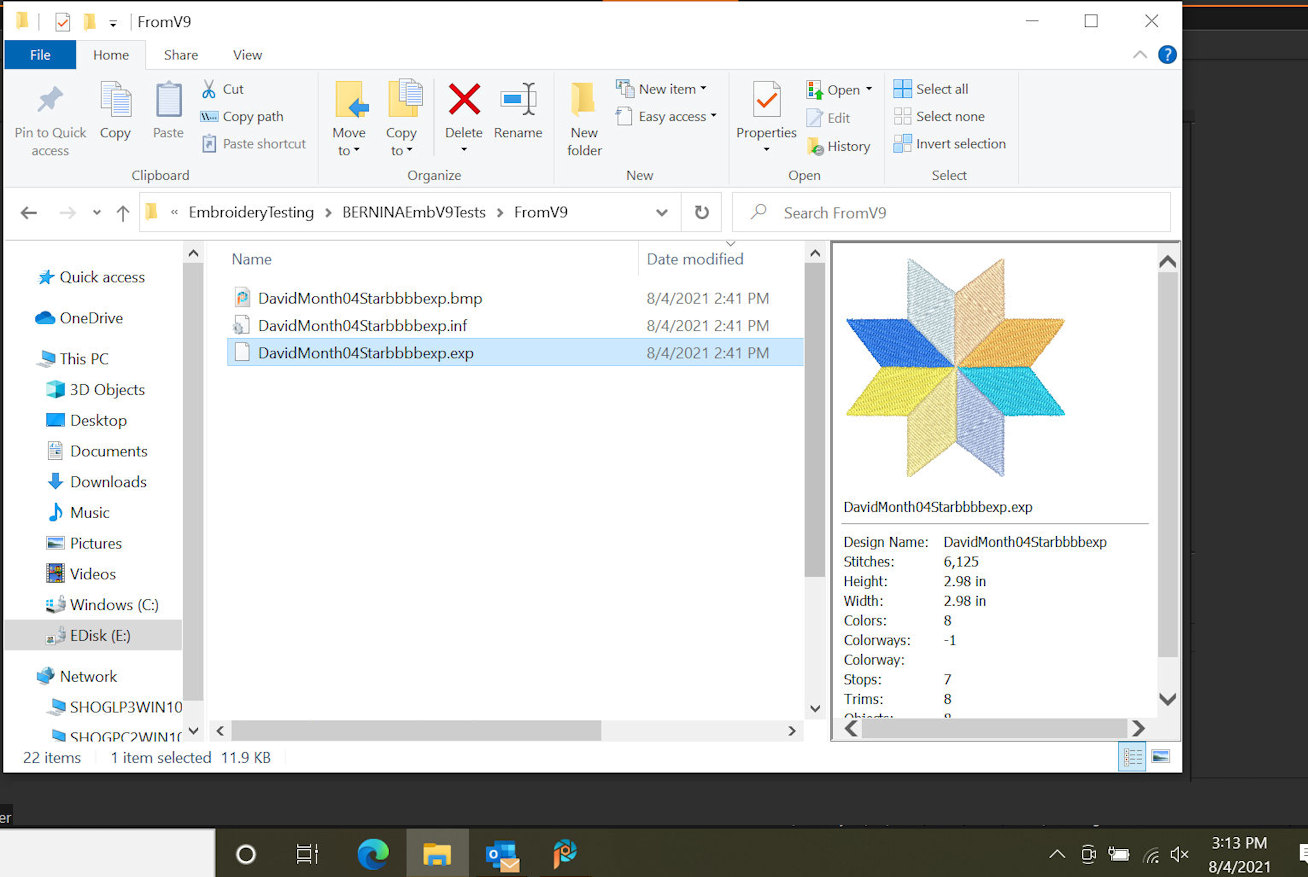
Task: Open the Customize Quick Access Toolbar dropdown
Action: tap(112, 22)
